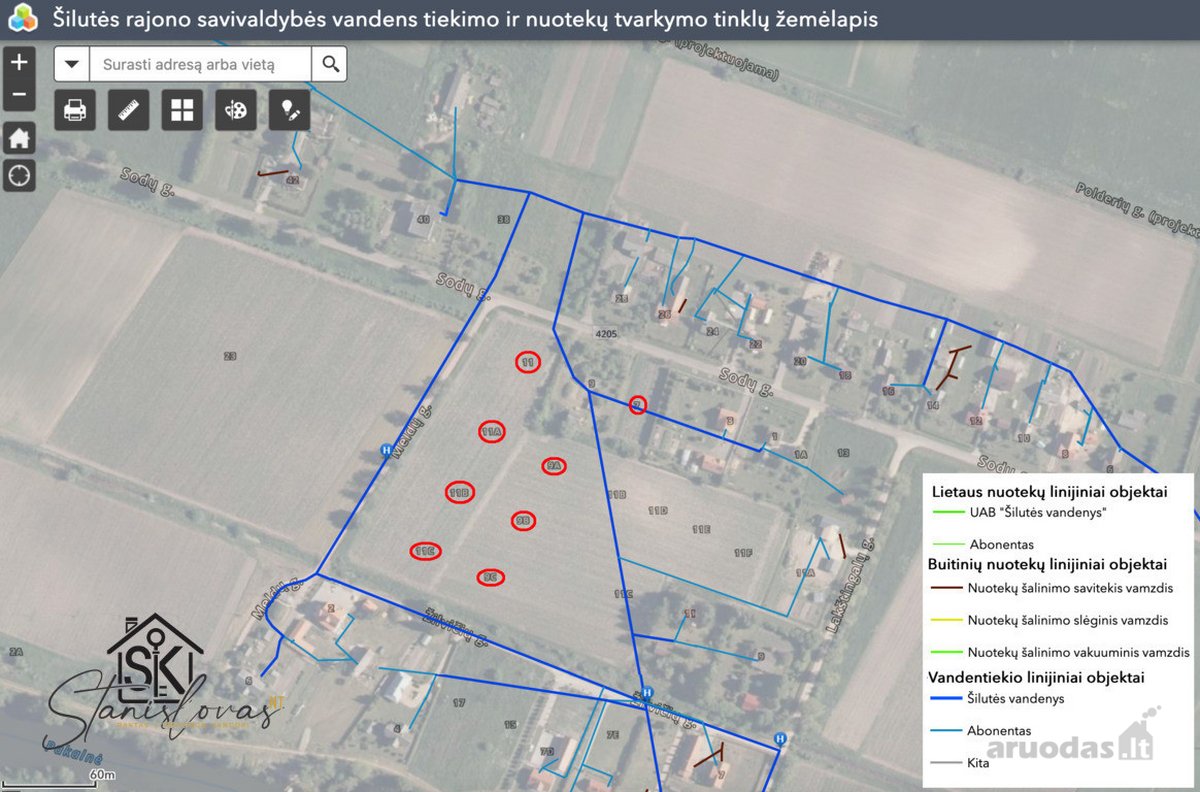Click the thick blue Šilutės vandenys swatch
This screenshot has width=1200, height=792.
pos(944,698)
